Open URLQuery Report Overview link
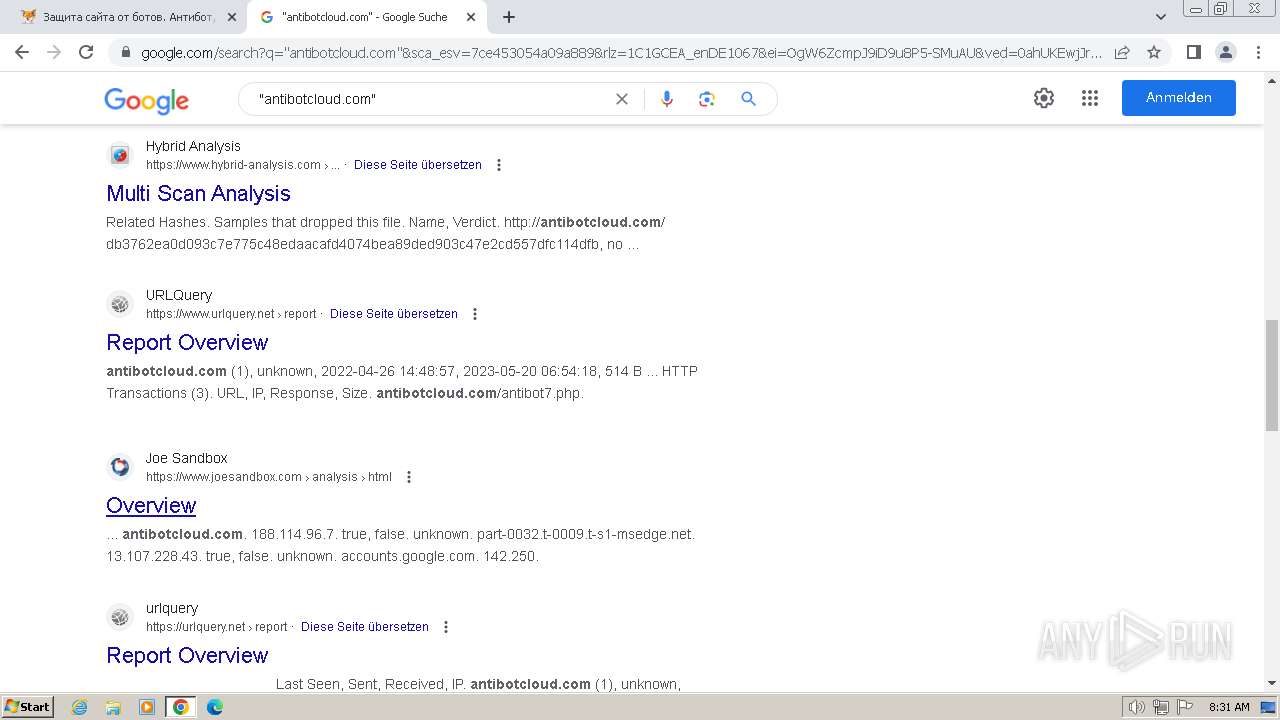Screen dimensions: 1280x720 pos(187,343)
